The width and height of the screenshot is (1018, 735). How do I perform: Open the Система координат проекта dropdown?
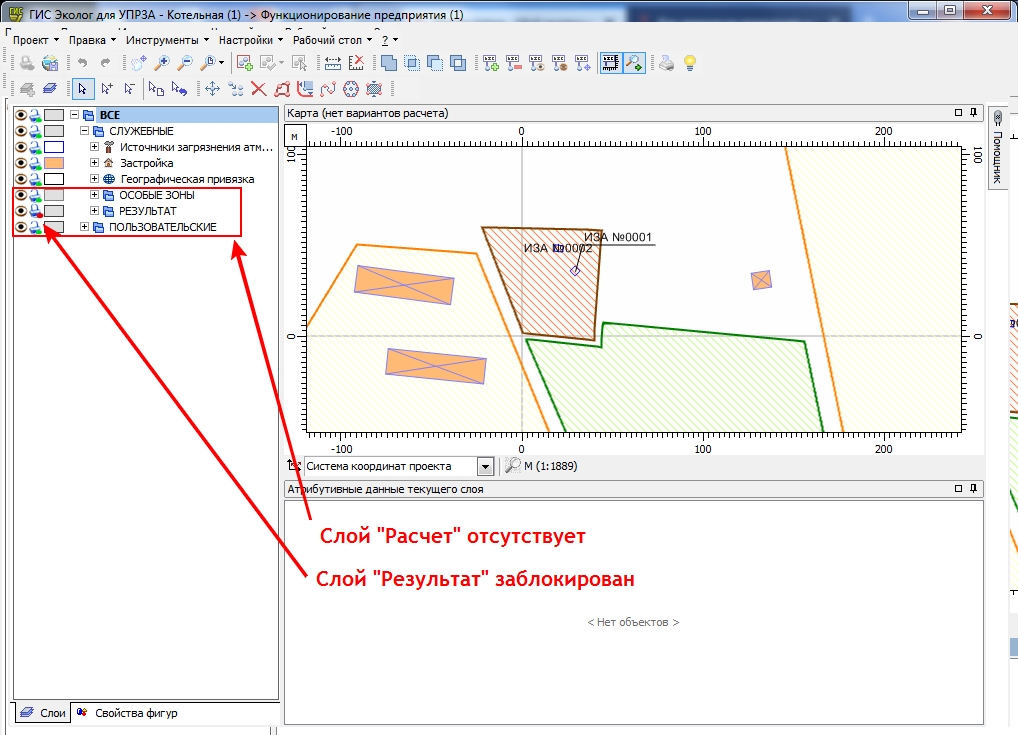[x=484, y=466]
